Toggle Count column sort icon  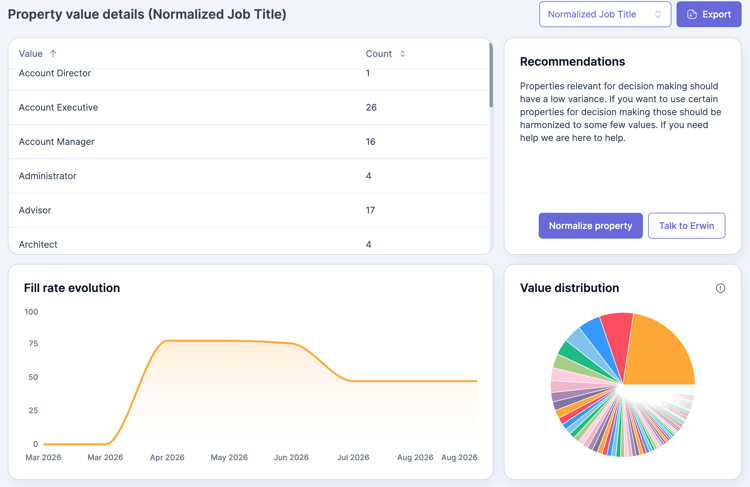point(402,54)
